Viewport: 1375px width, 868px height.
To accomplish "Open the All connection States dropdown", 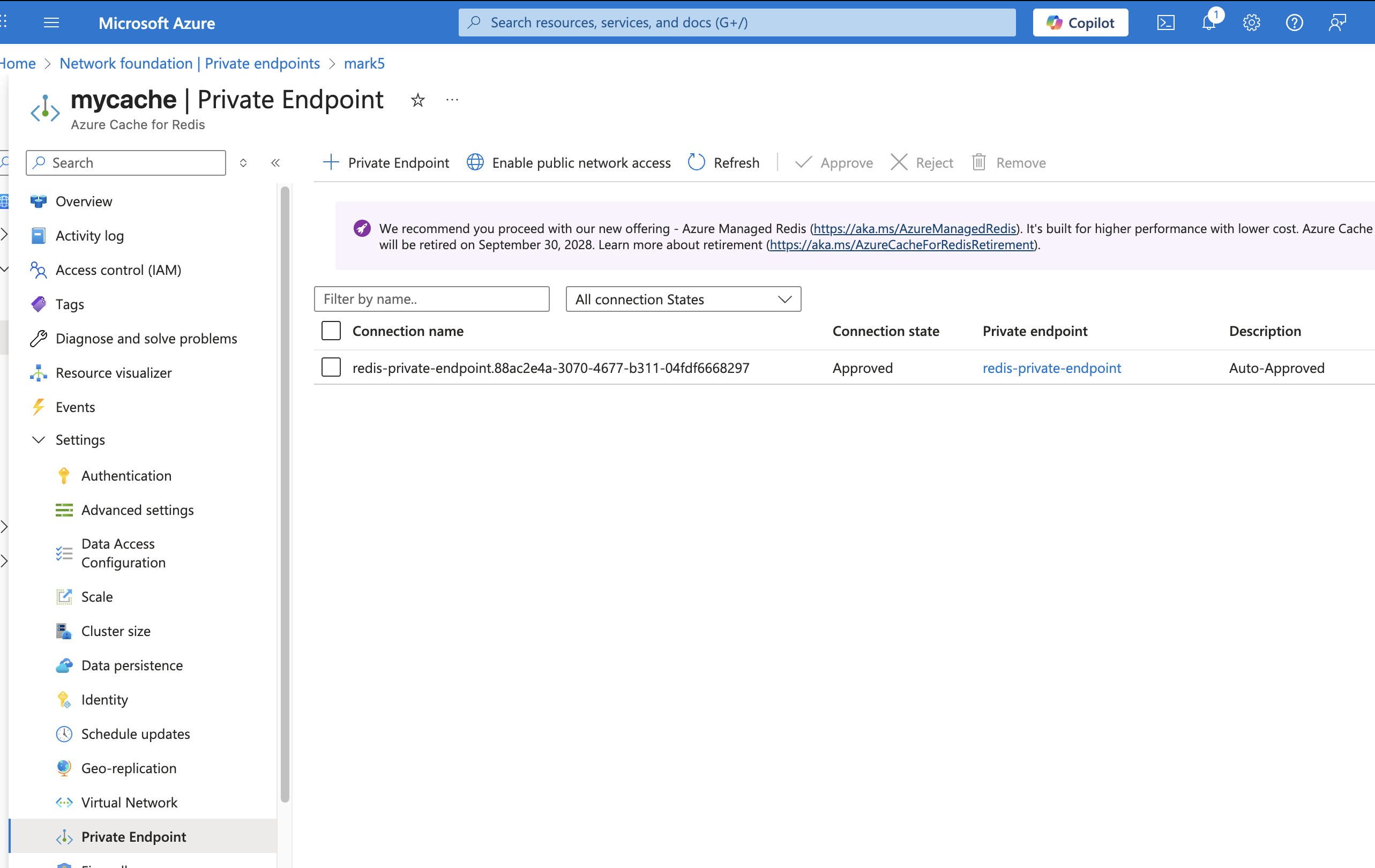I will [x=683, y=298].
